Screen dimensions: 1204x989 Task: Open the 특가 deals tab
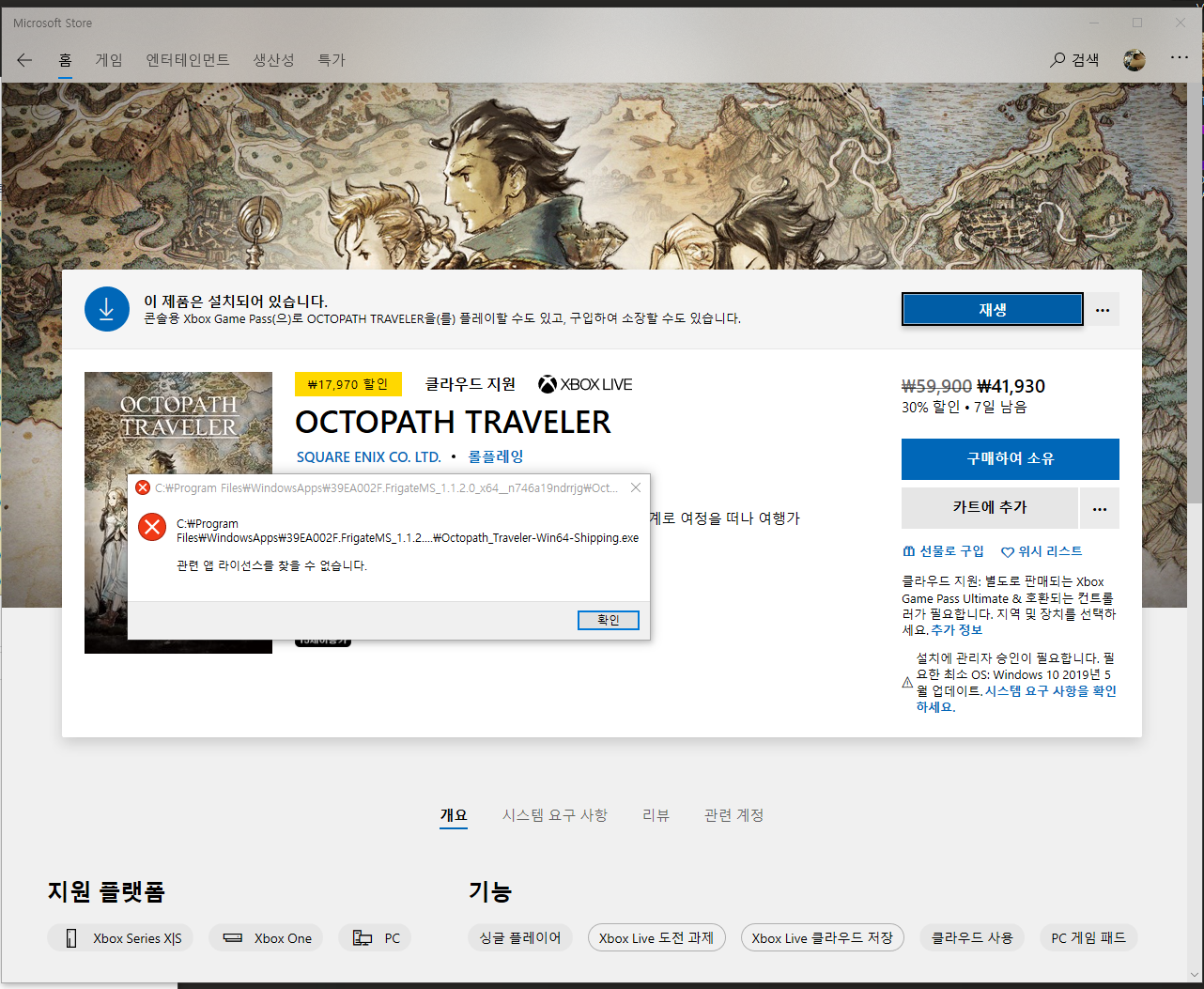click(x=332, y=60)
